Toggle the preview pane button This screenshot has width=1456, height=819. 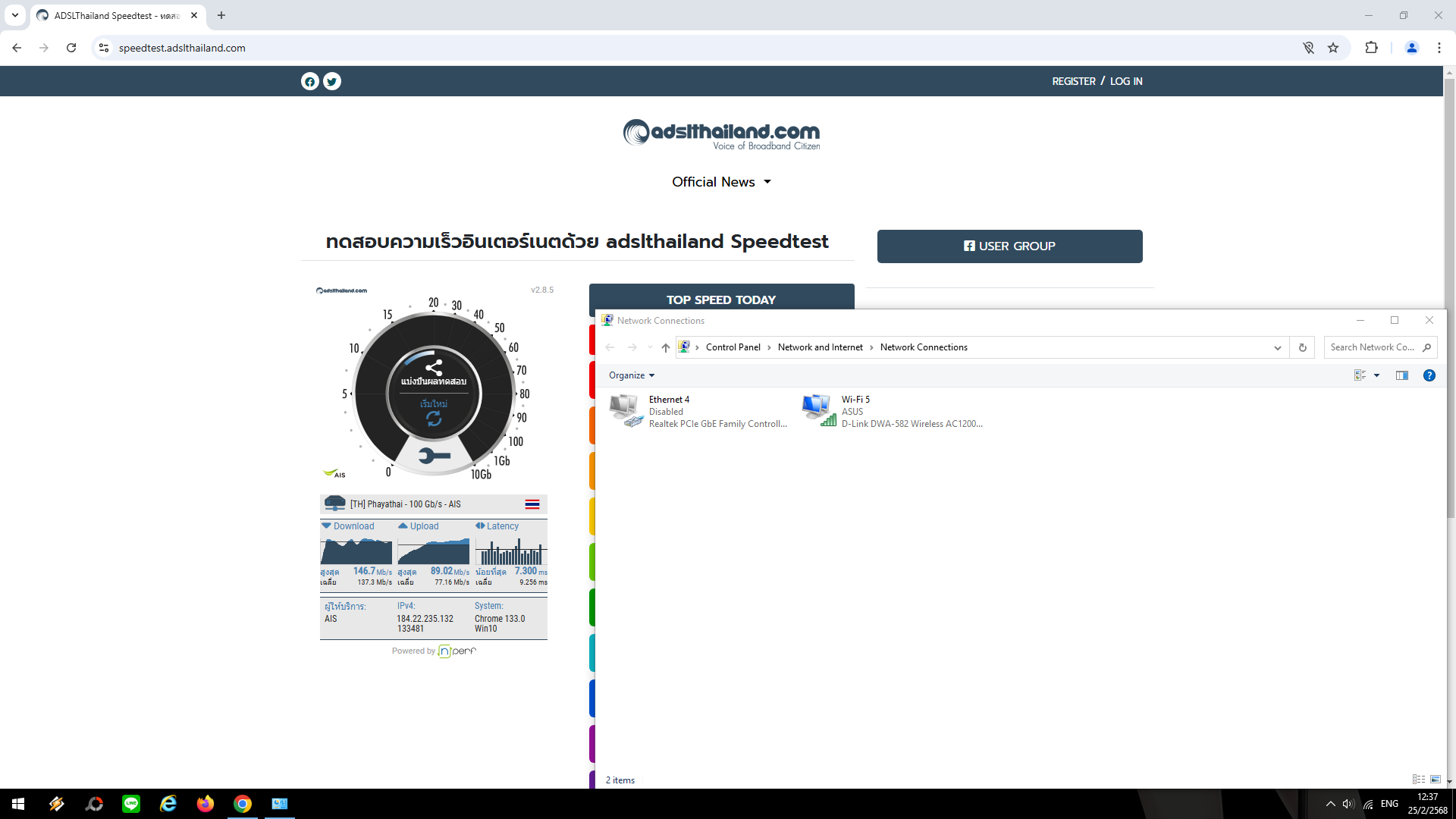coord(1401,375)
